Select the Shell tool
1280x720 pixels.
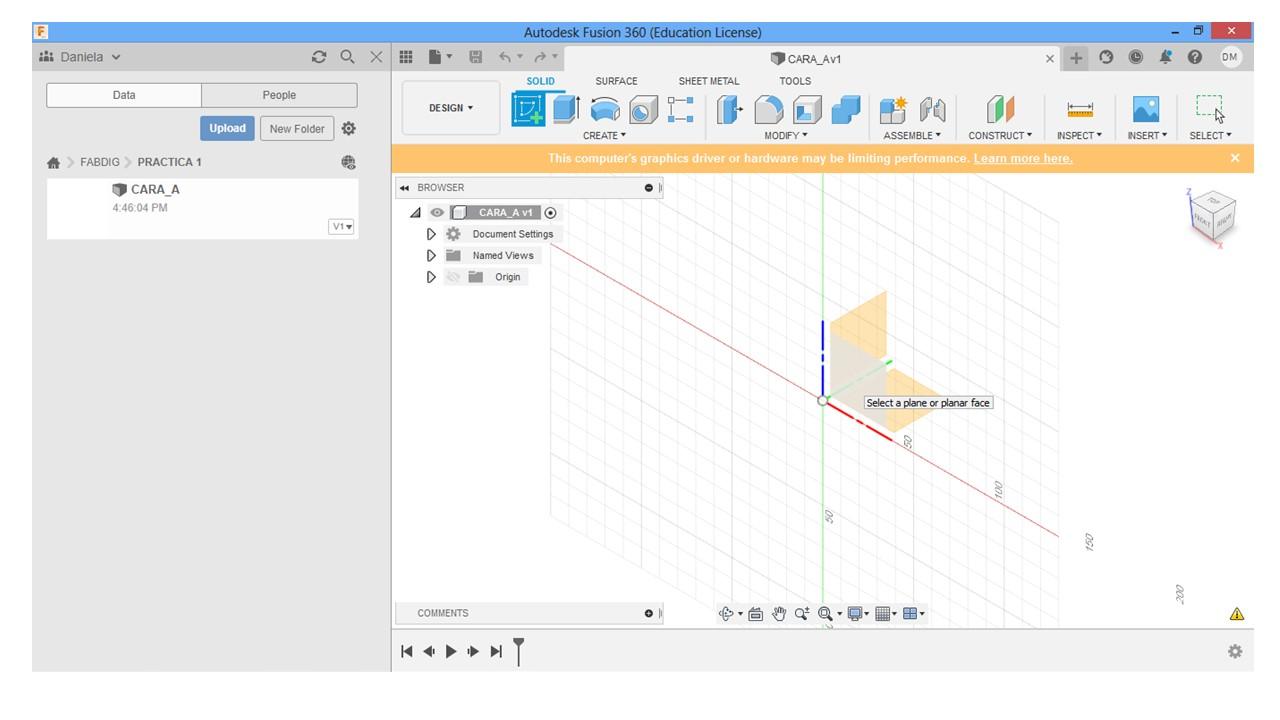(807, 110)
